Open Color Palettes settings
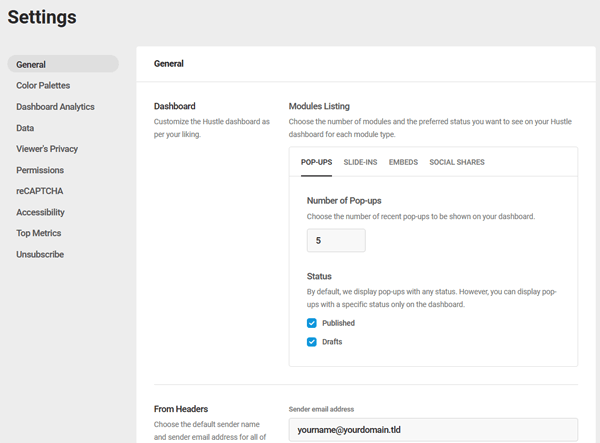The image size is (600, 443). coord(43,85)
